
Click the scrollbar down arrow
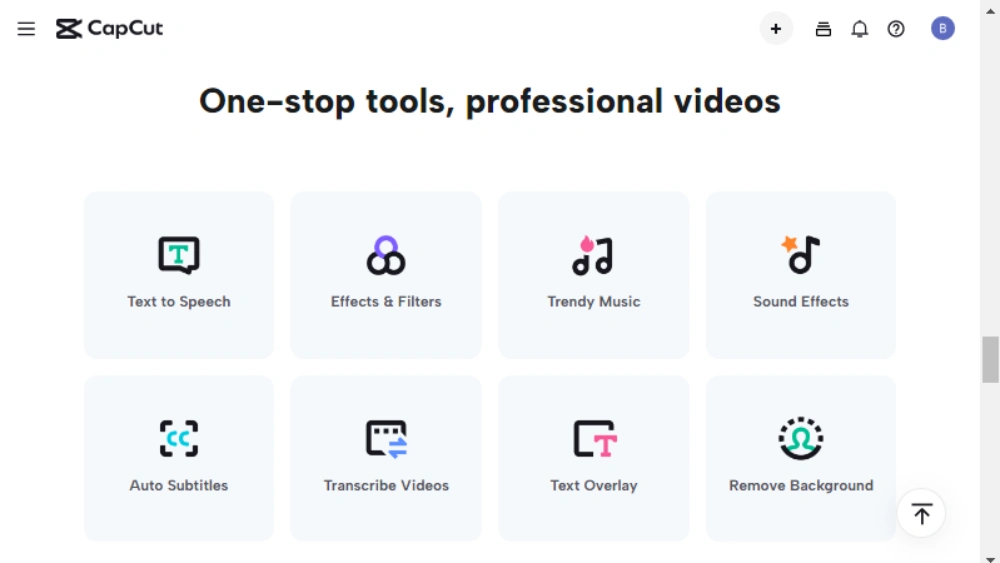[990, 557]
